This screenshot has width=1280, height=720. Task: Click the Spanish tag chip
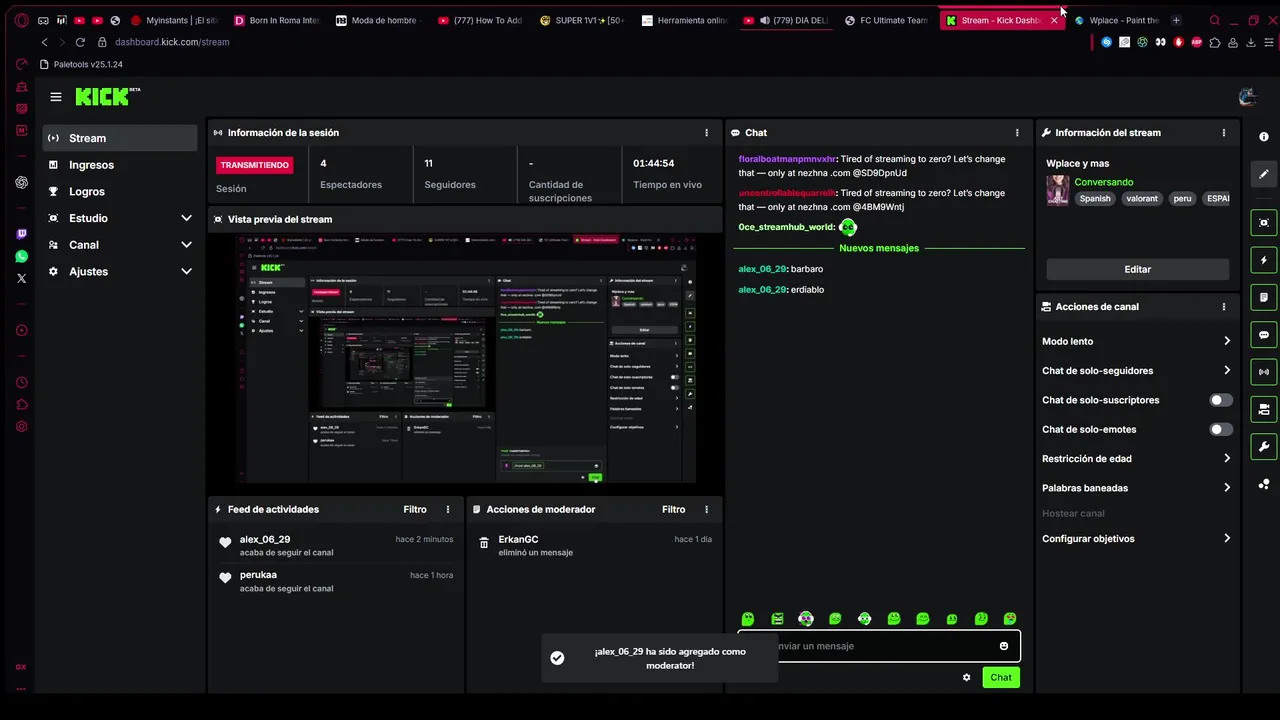(x=1095, y=198)
